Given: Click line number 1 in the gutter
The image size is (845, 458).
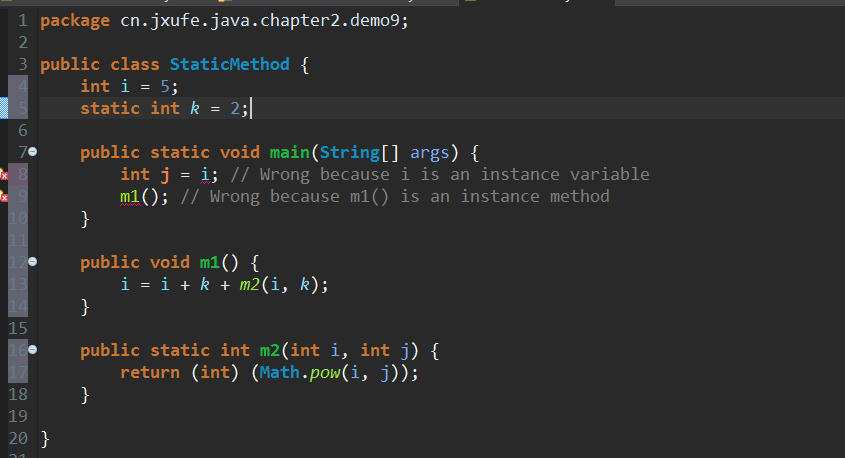Looking at the screenshot, I should [23, 20].
